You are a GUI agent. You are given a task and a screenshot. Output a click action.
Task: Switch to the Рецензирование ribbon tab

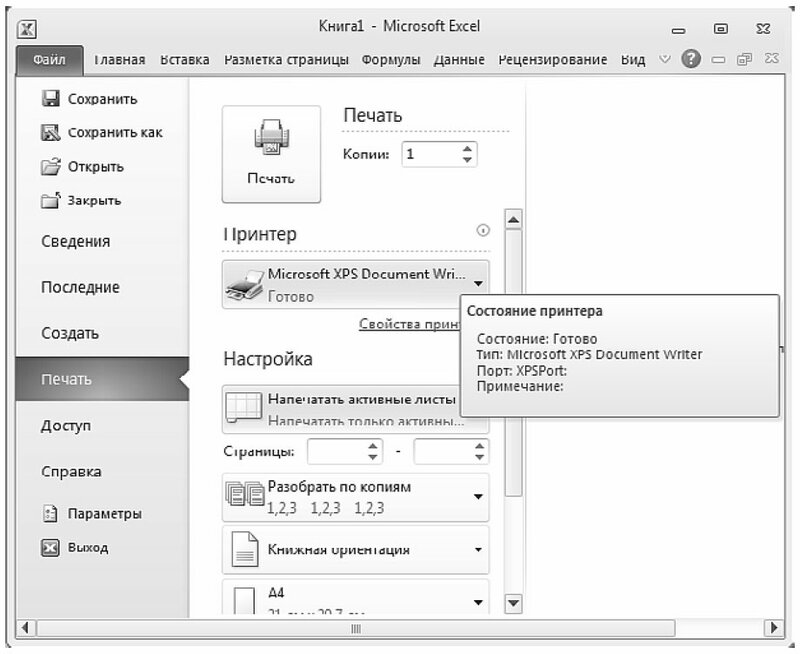(x=553, y=60)
